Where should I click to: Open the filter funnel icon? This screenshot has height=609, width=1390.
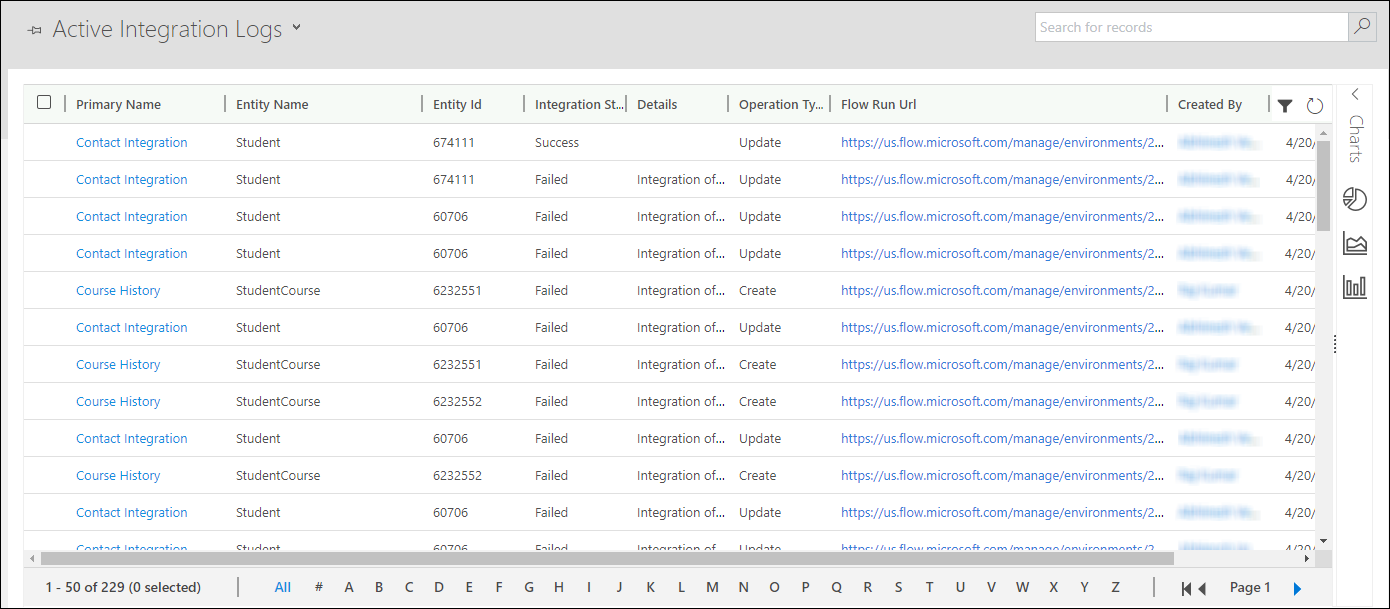[x=1285, y=106]
